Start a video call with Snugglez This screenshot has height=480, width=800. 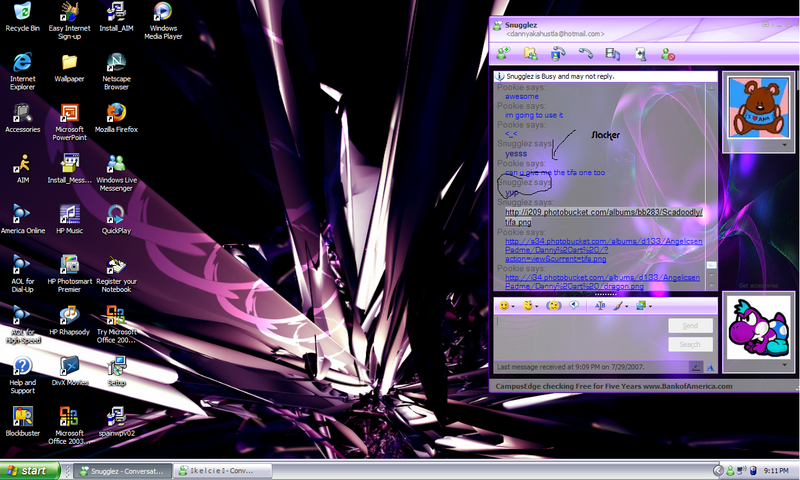[558, 54]
